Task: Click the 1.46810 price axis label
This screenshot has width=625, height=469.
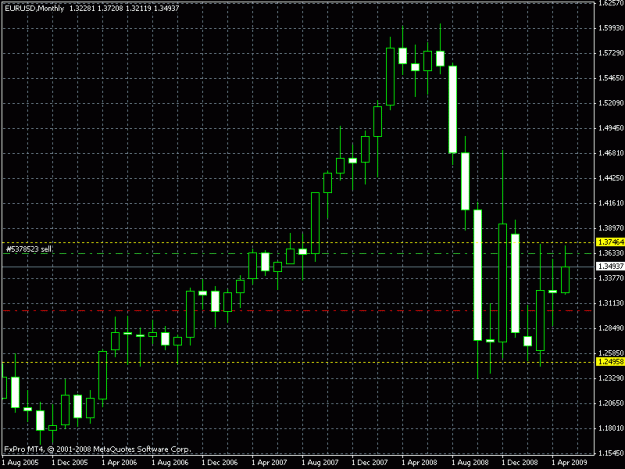Action: pos(611,153)
